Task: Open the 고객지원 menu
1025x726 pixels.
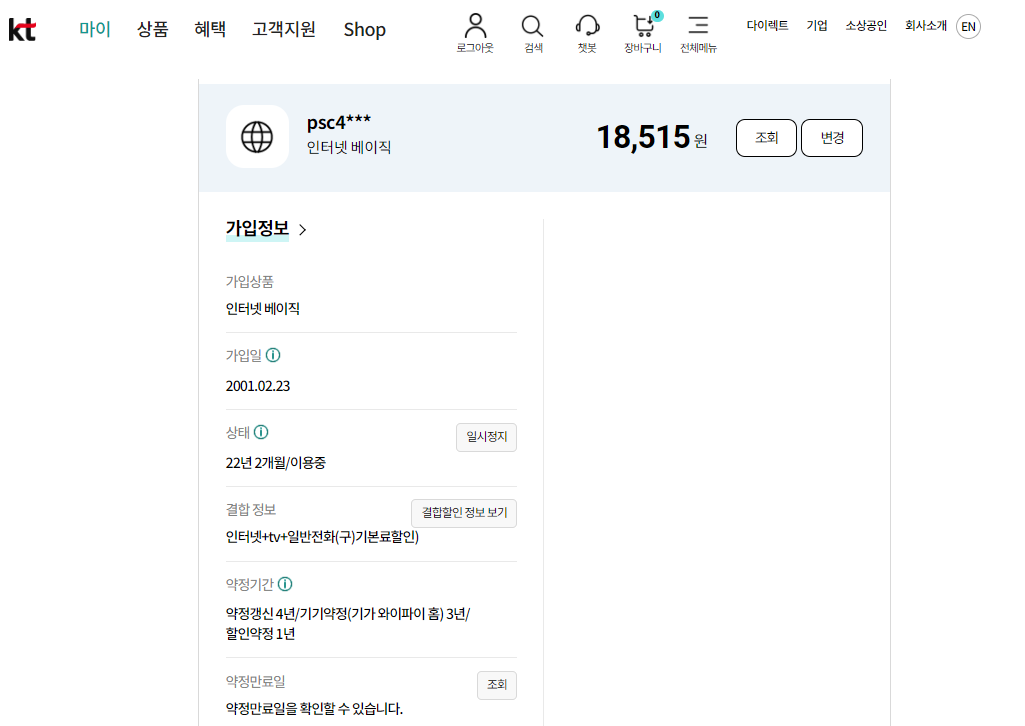Action: (284, 29)
